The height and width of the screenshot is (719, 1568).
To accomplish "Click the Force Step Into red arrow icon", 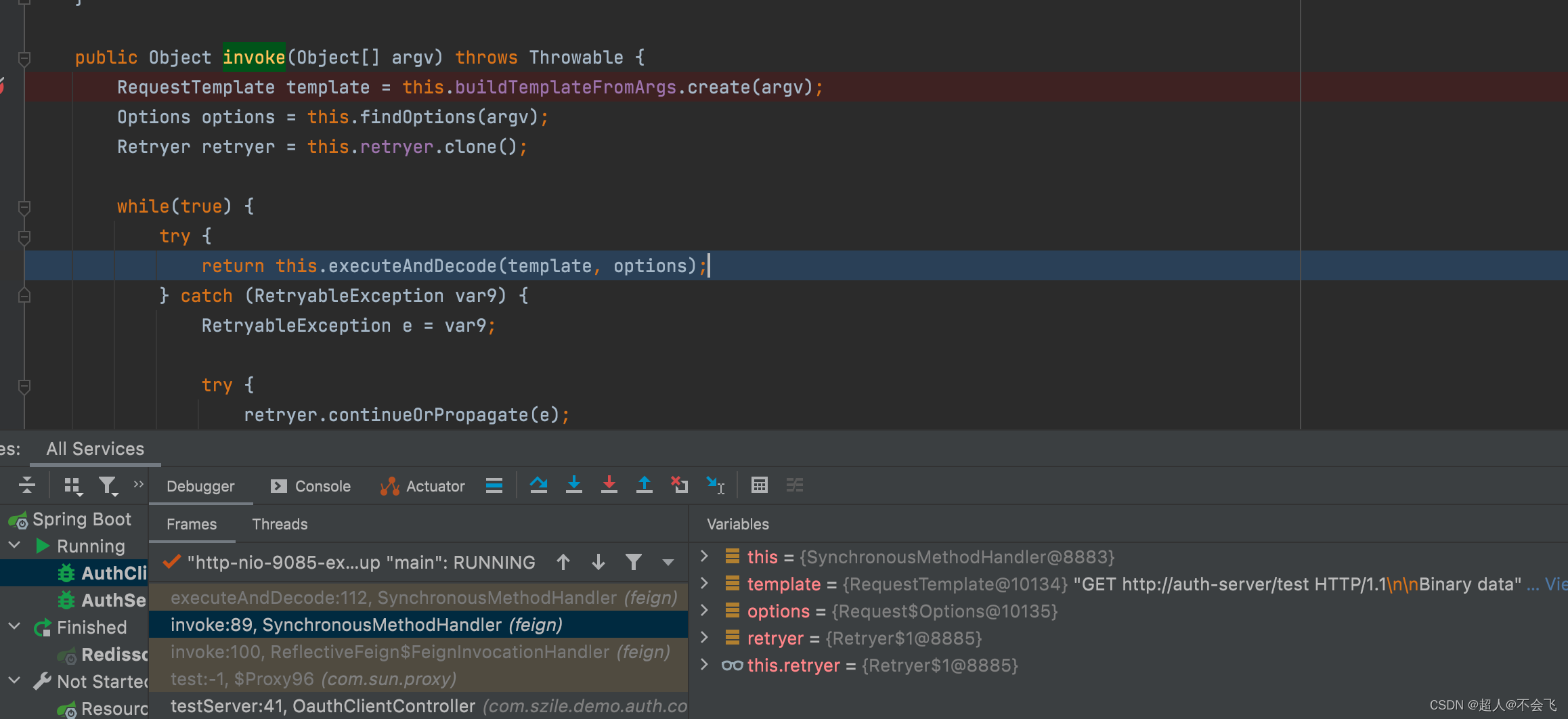I will coord(609,485).
